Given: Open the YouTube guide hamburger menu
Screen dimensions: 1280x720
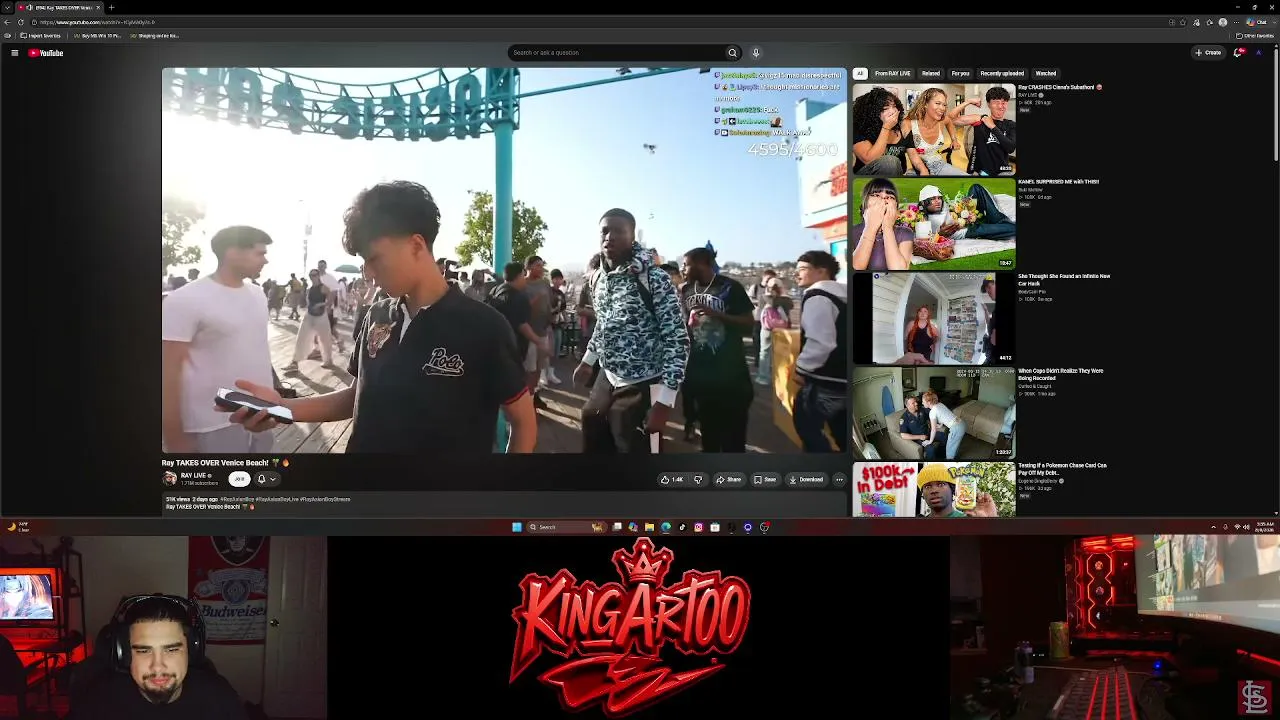Looking at the screenshot, I should [14, 53].
